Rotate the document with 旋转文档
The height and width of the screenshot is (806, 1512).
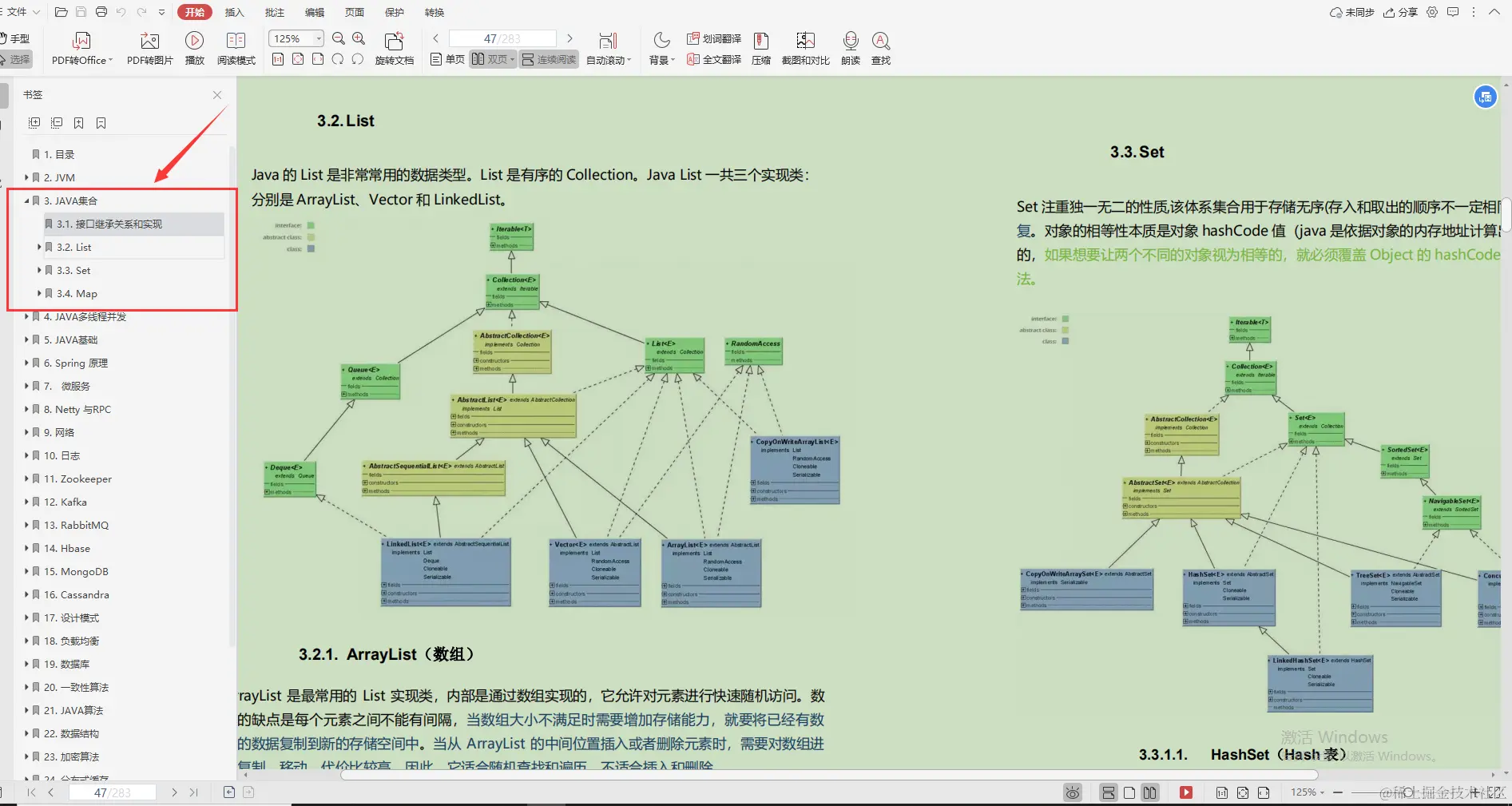pyautogui.click(x=395, y=46)
